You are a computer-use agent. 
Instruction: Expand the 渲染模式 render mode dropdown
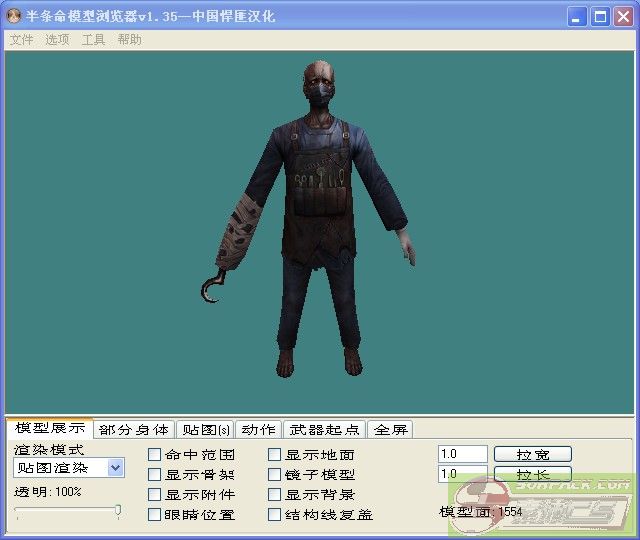[115, 468]
